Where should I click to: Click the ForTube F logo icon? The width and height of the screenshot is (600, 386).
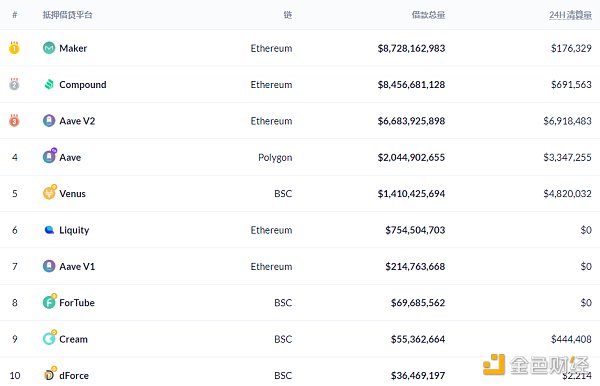[x=50, y=301]
